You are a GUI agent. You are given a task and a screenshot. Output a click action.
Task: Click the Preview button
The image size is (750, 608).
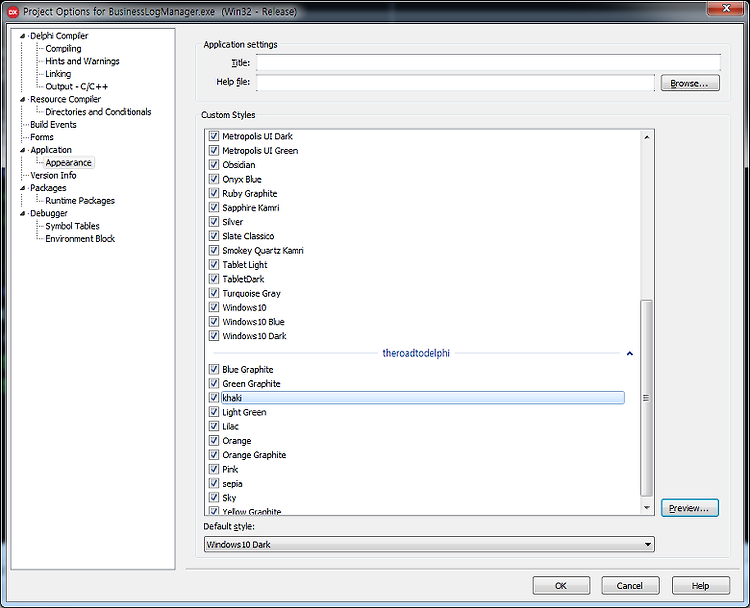point(690,508)
